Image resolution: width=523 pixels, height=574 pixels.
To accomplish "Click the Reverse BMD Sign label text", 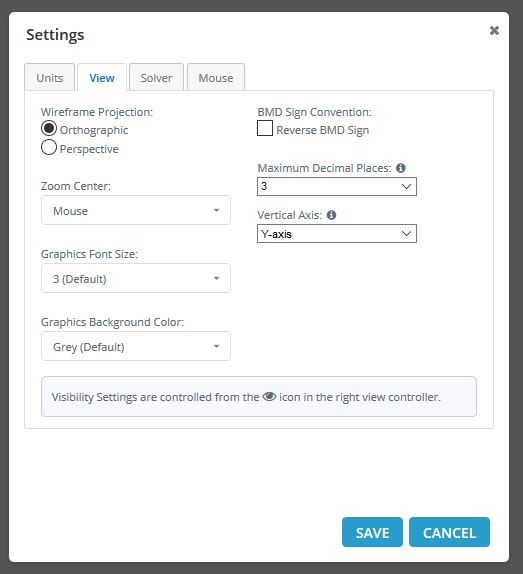I will (x=323, y=130).
